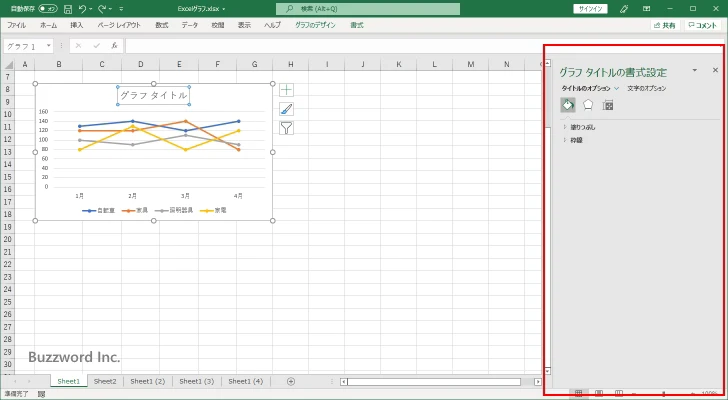
Task: Click the コメント button
Action: click(x=702, y=26)
